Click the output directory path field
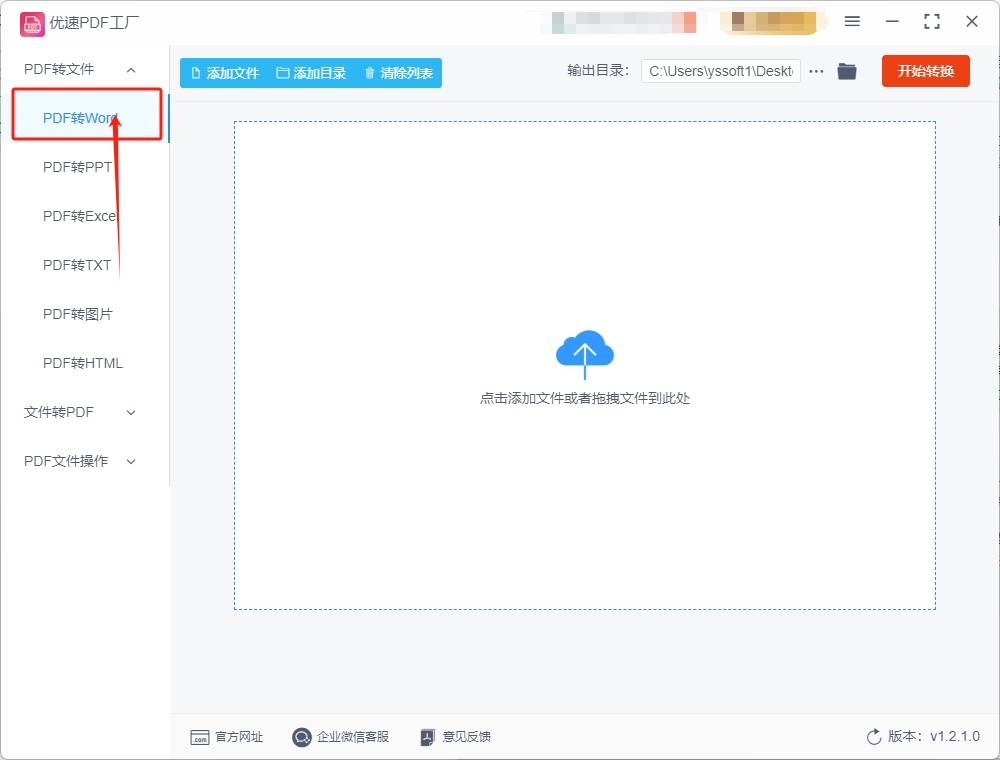The width and height of the screenshot is (1000, 760). (721, 71)
